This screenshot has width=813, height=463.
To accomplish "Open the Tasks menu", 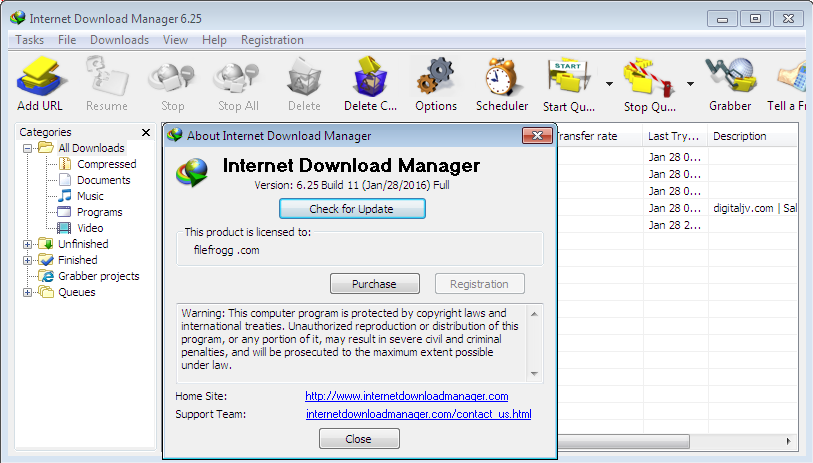I will coord(30,40).
